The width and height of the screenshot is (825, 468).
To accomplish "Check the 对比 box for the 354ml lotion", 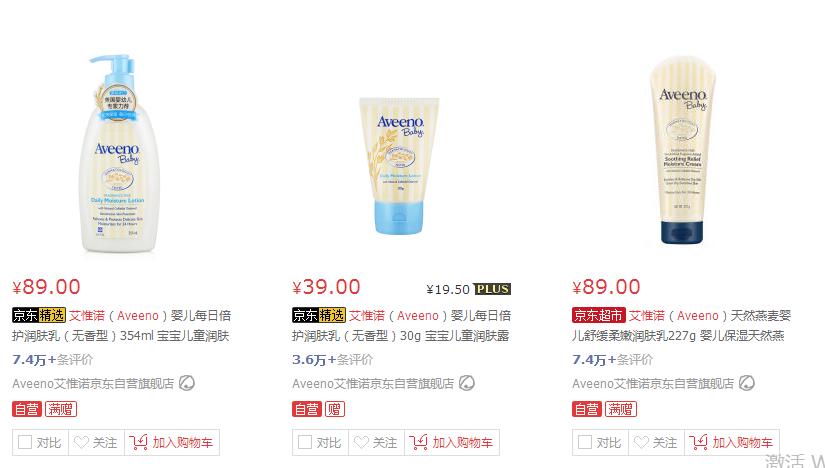I will [25, 442].
